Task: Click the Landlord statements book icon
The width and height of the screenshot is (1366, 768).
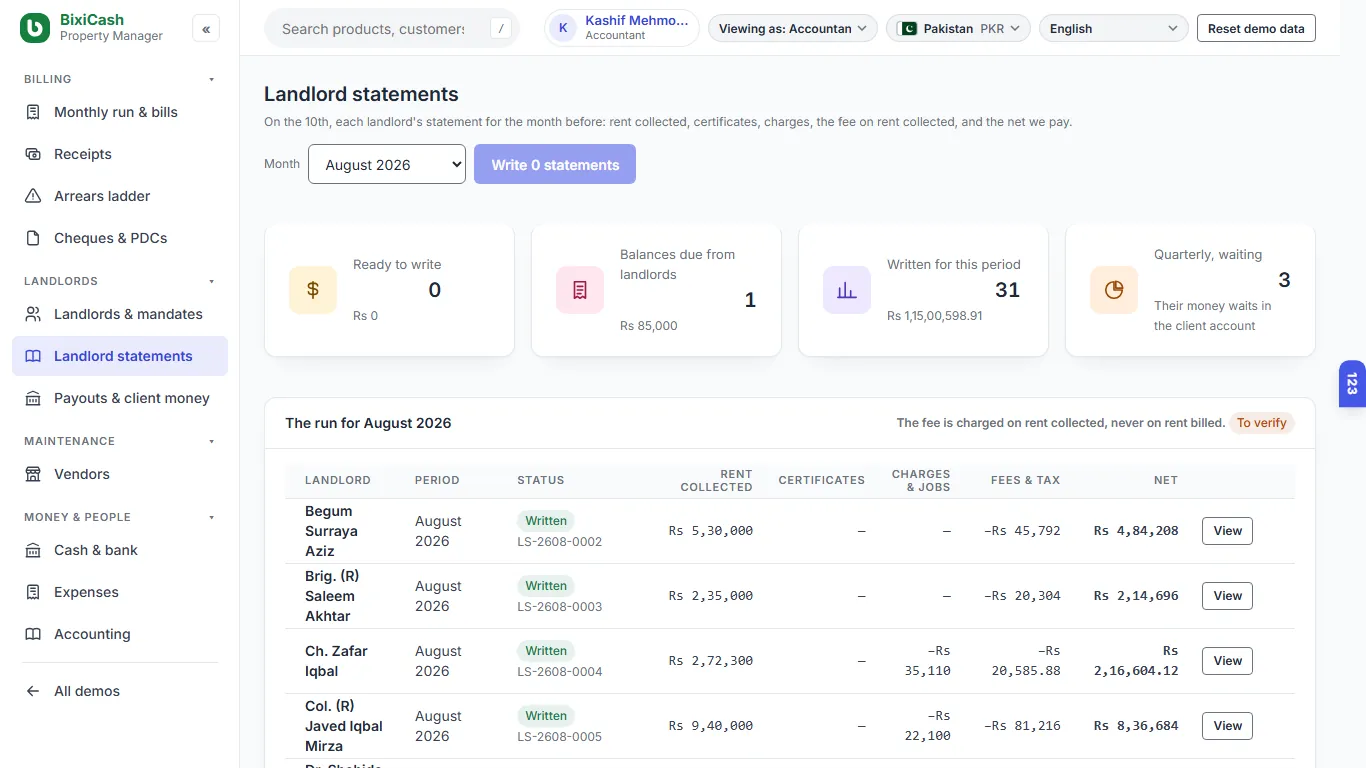Action: click(33, 356)
